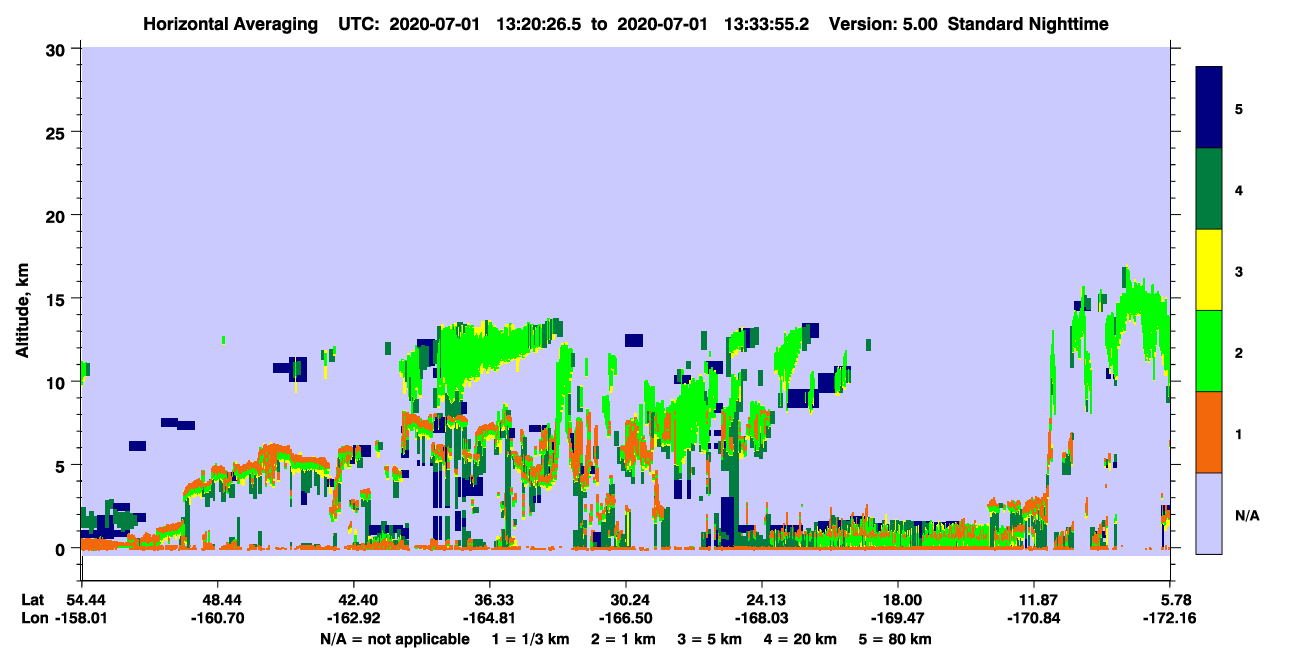Click the dark green colorbar segment labeled 4
Image resolution: width=1300 pixels, height=667 pixels.
click(x=1209, y=189)
